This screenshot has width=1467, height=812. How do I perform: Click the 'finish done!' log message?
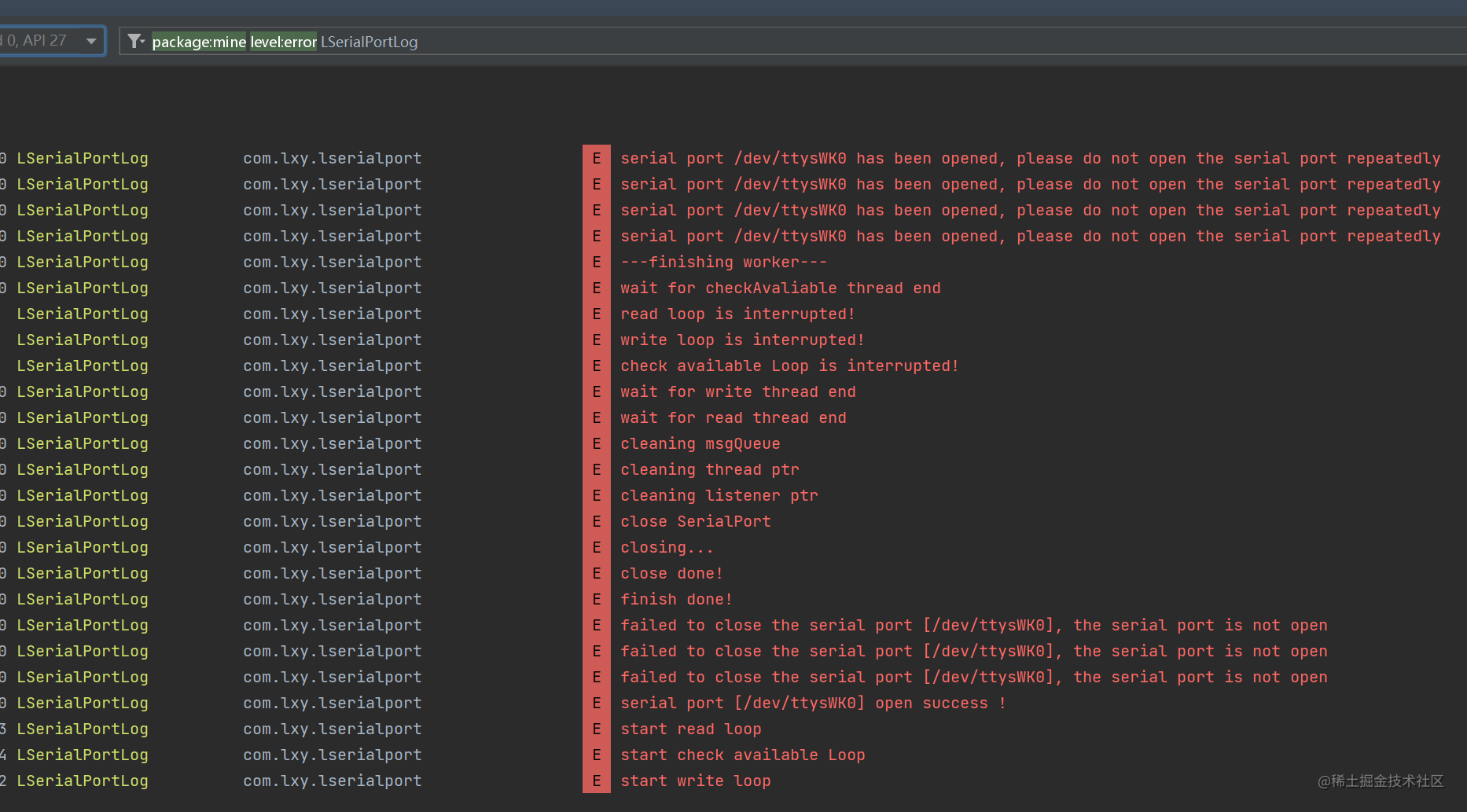[x=676, y=599]
